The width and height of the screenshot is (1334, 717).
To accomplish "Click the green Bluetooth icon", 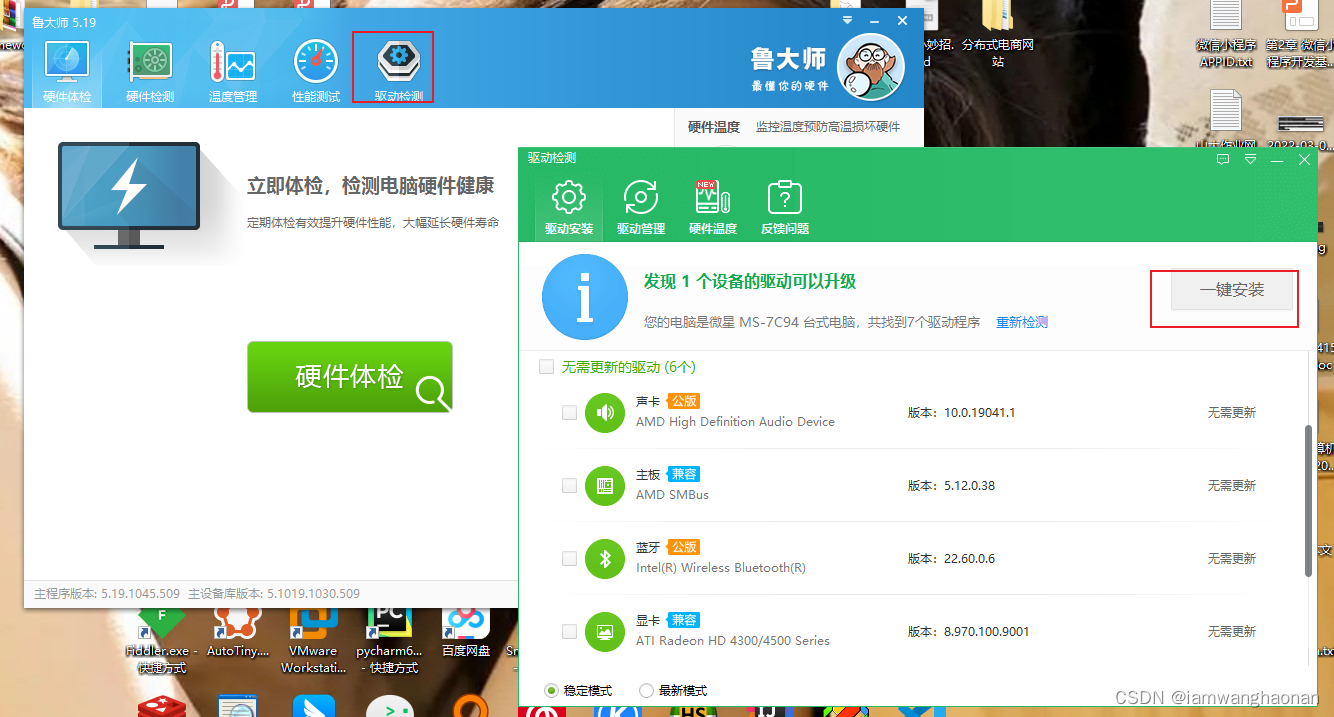I will 605,558.
